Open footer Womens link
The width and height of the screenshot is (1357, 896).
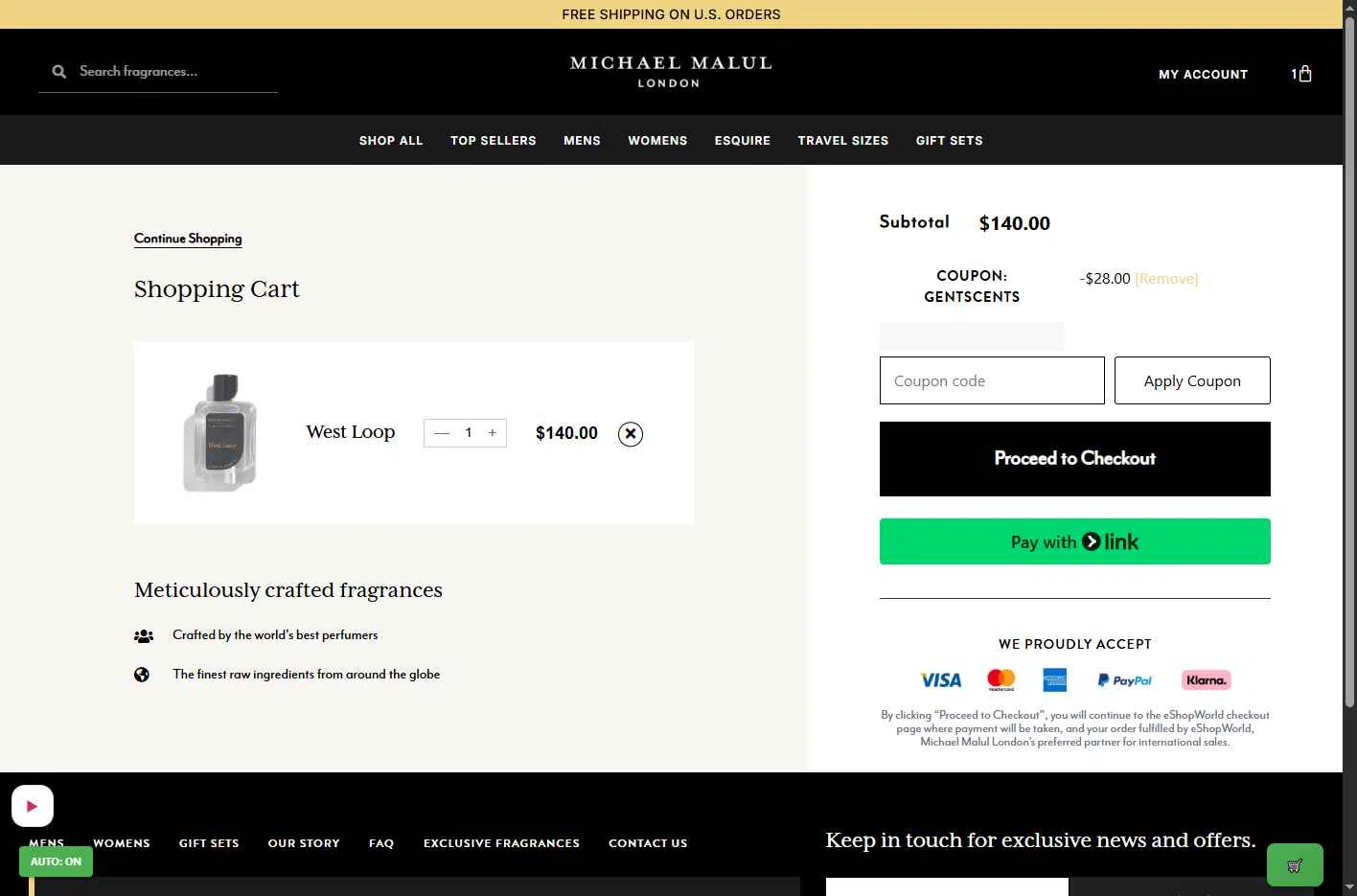point(122,843)
